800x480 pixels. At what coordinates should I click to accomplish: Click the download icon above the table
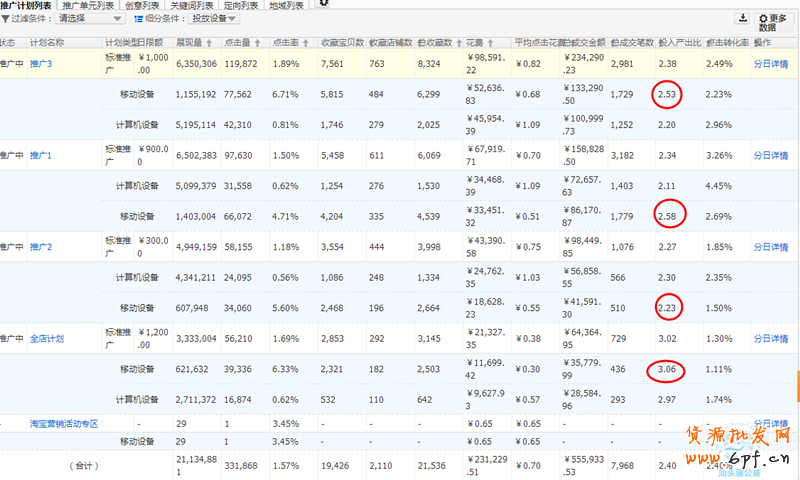(x=743, y=18)
